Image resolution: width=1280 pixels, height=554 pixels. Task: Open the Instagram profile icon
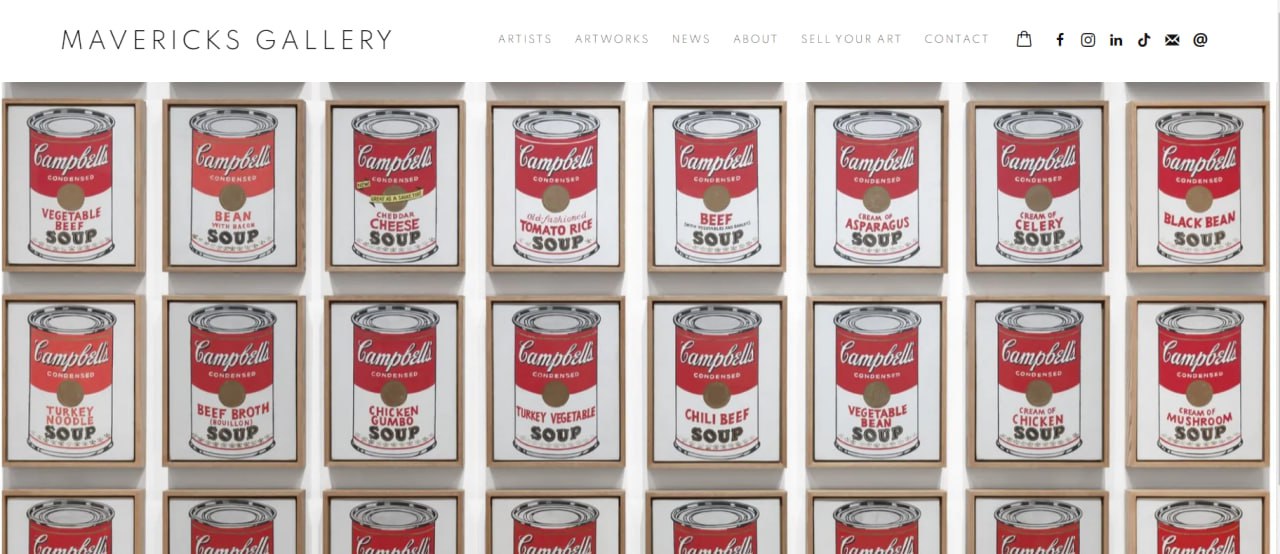(x=1088, y=40)
